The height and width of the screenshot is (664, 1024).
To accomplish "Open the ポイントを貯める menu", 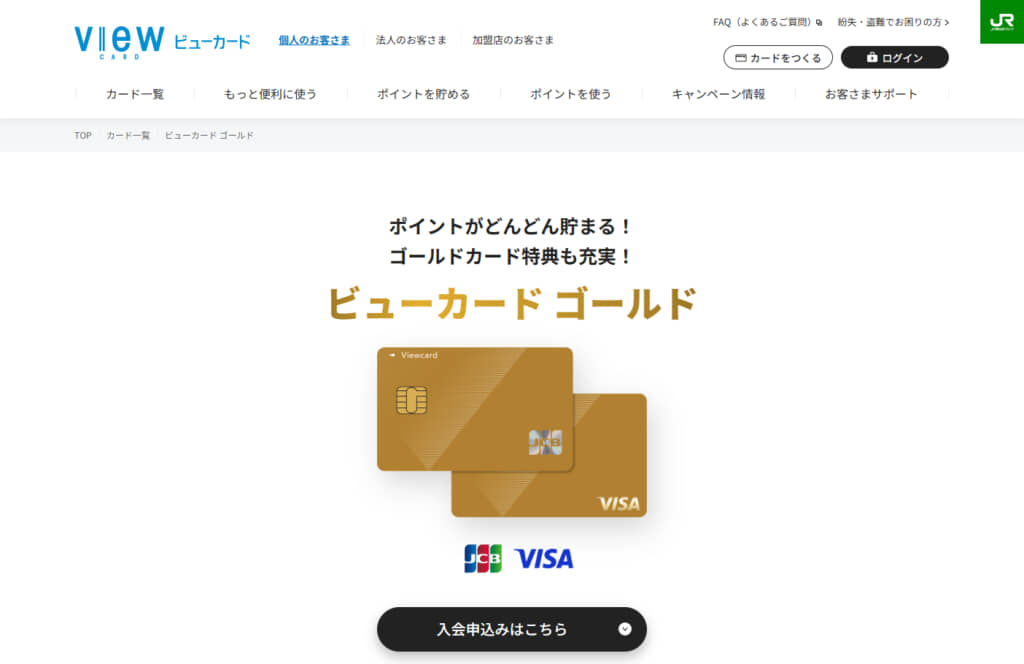I will pos(423,94).
